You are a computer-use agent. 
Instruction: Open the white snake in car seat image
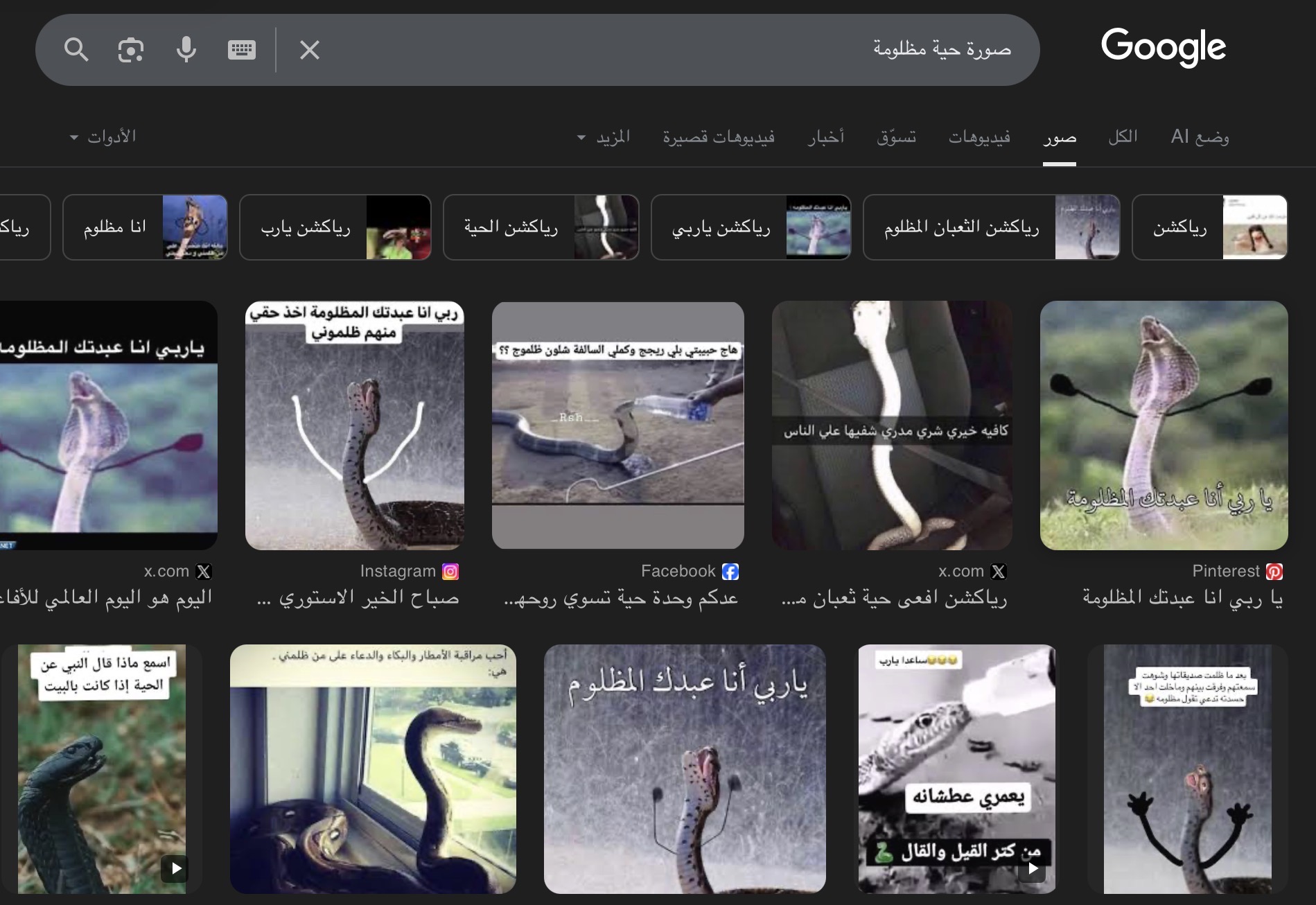tap(892, 425)
